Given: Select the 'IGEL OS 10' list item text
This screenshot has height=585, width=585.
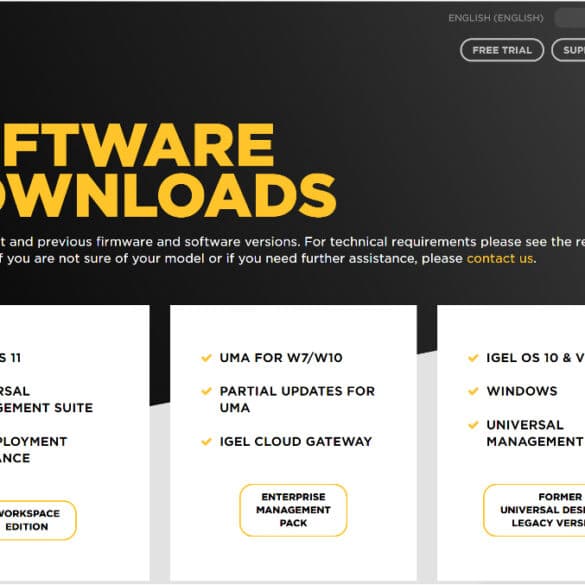Looking at the screenshot, I should pos(536,358).
